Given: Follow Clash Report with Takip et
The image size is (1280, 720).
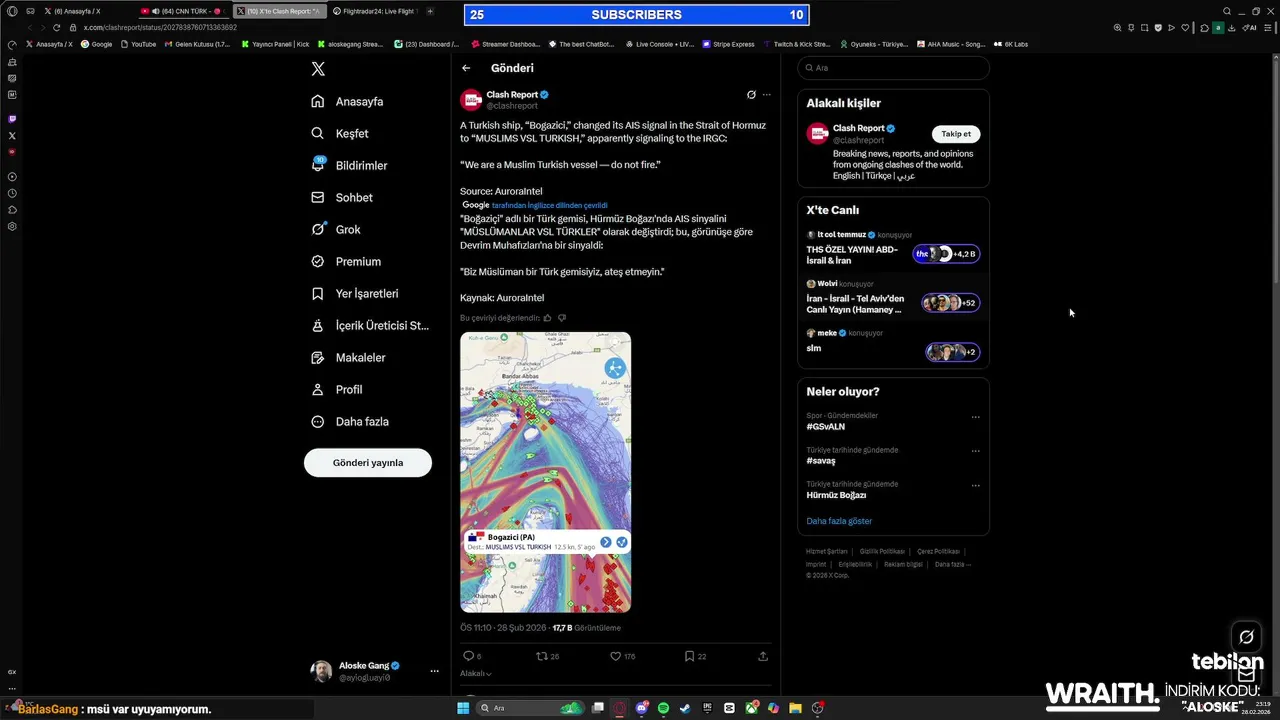Looking at the screenshot, I should 956,134.
